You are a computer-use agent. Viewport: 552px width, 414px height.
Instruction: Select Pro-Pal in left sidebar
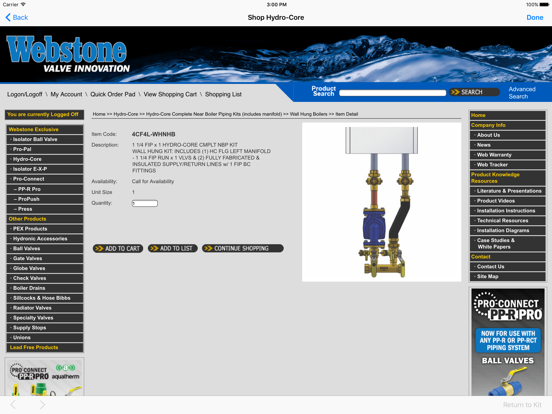45,149
